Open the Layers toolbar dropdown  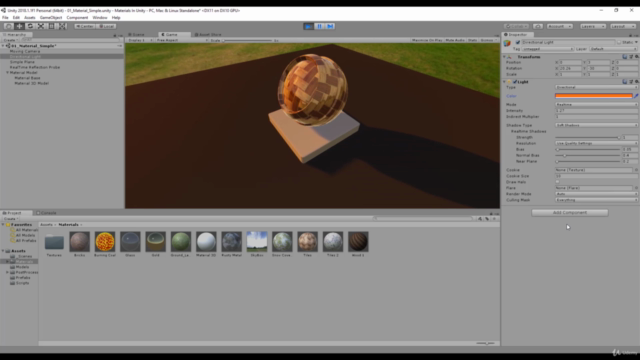click(x=593, y=26)
